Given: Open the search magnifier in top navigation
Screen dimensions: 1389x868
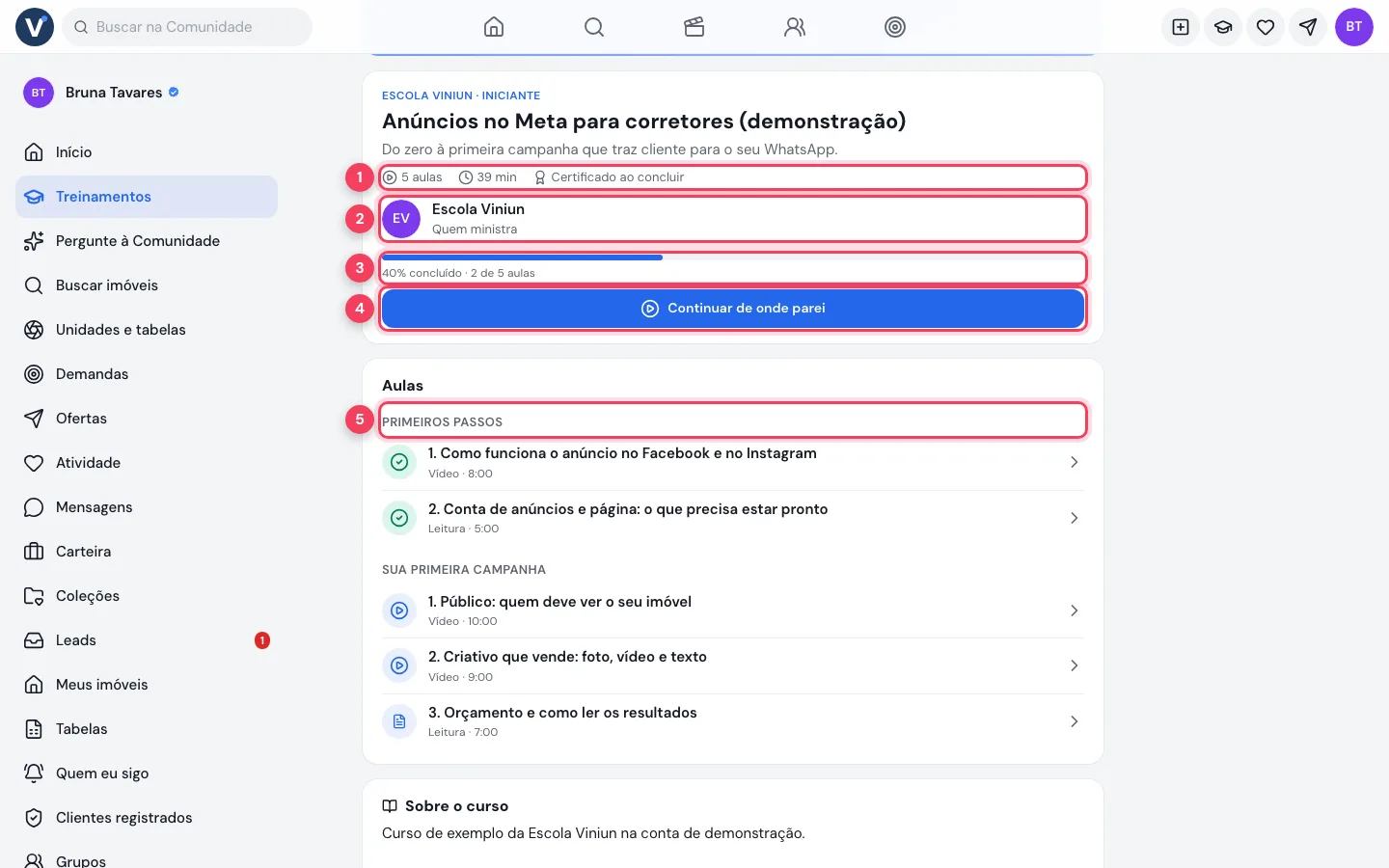Looking at the screenshot, I should point(594,27).
